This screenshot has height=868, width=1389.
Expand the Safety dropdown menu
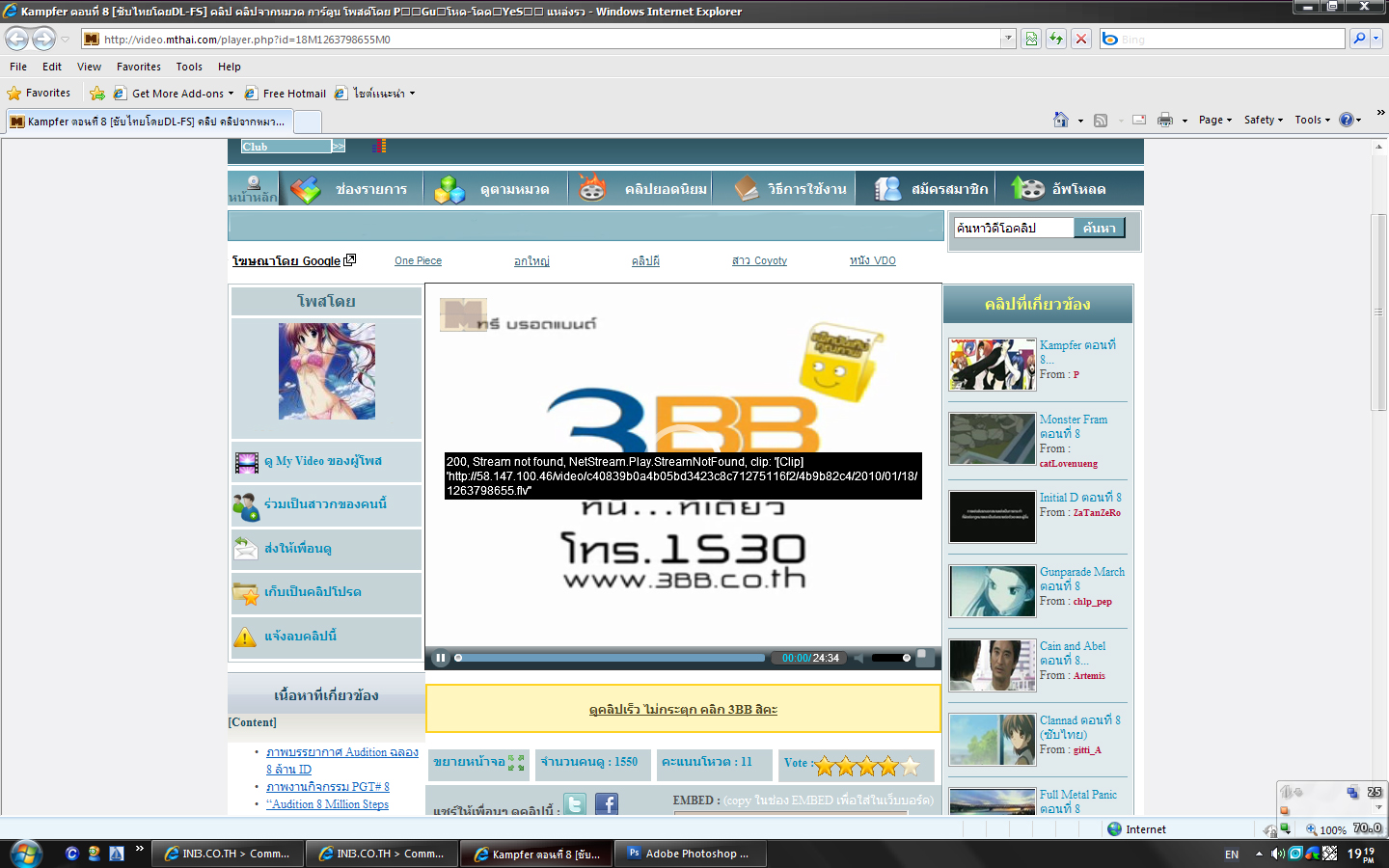pos(1264,120)
